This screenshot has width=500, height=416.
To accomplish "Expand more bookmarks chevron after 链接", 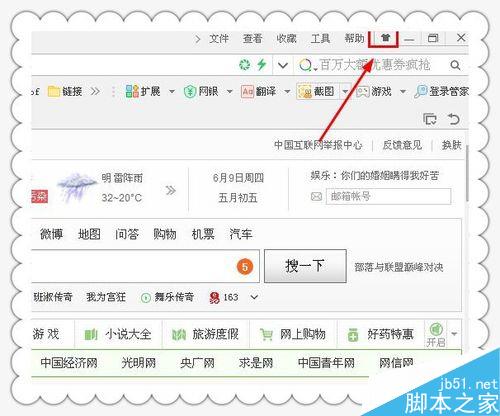I will click(95, 91).
